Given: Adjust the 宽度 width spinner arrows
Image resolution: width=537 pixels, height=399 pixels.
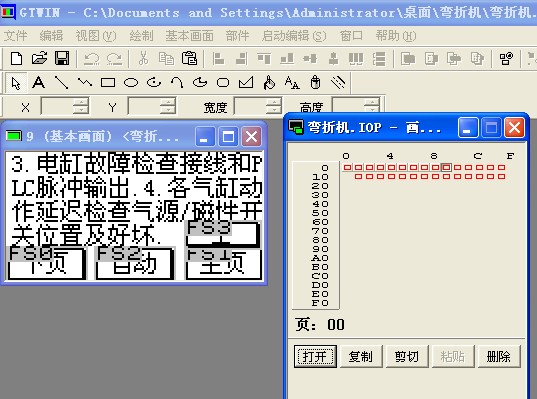Looking at the screenshot, I should coord(274,105).
